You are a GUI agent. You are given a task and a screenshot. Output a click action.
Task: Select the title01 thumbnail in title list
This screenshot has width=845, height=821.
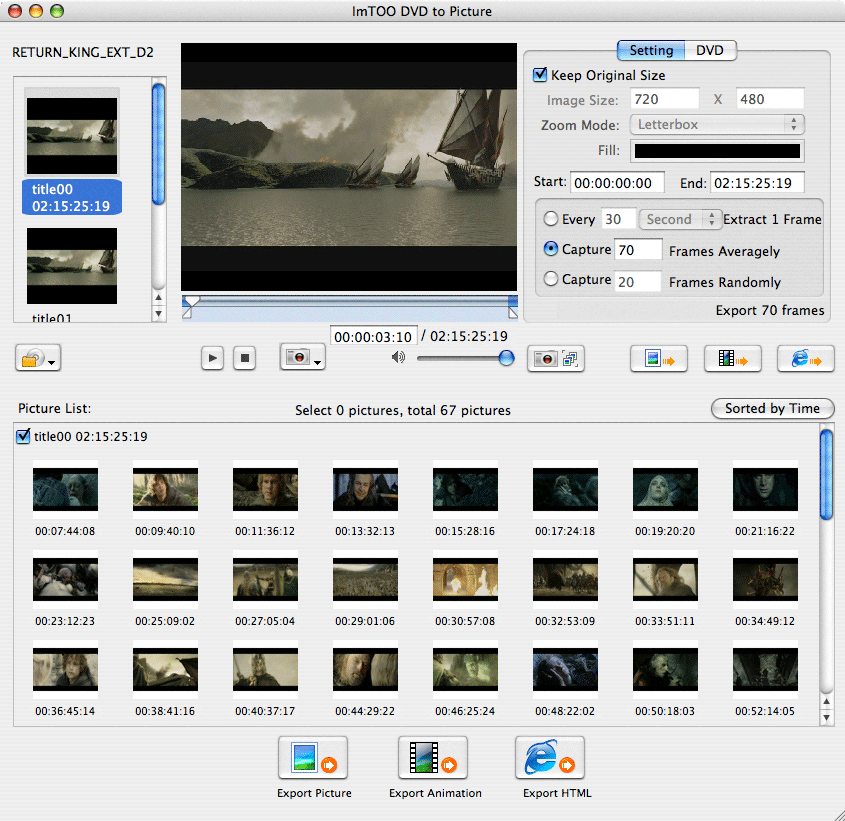coord(72,266)
